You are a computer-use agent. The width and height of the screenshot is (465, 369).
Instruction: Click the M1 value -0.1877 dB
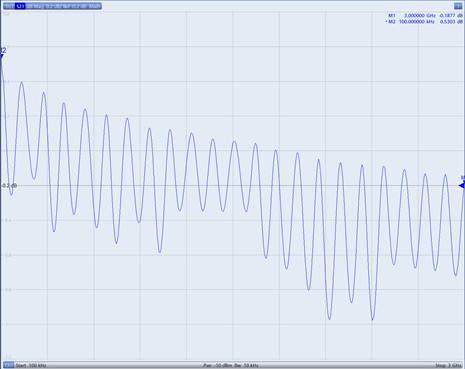[451, 16]
